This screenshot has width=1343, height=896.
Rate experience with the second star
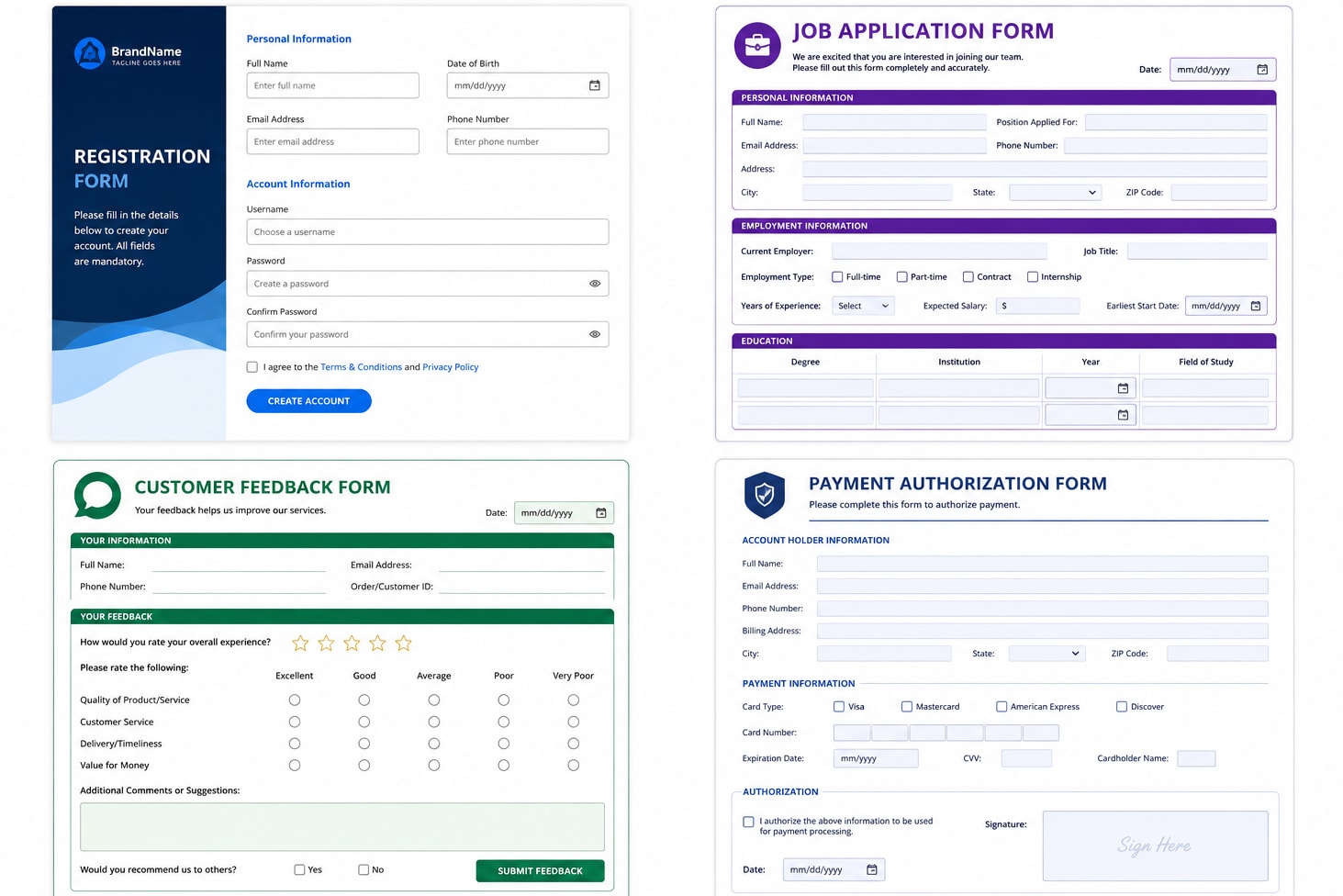coord(326,644)
